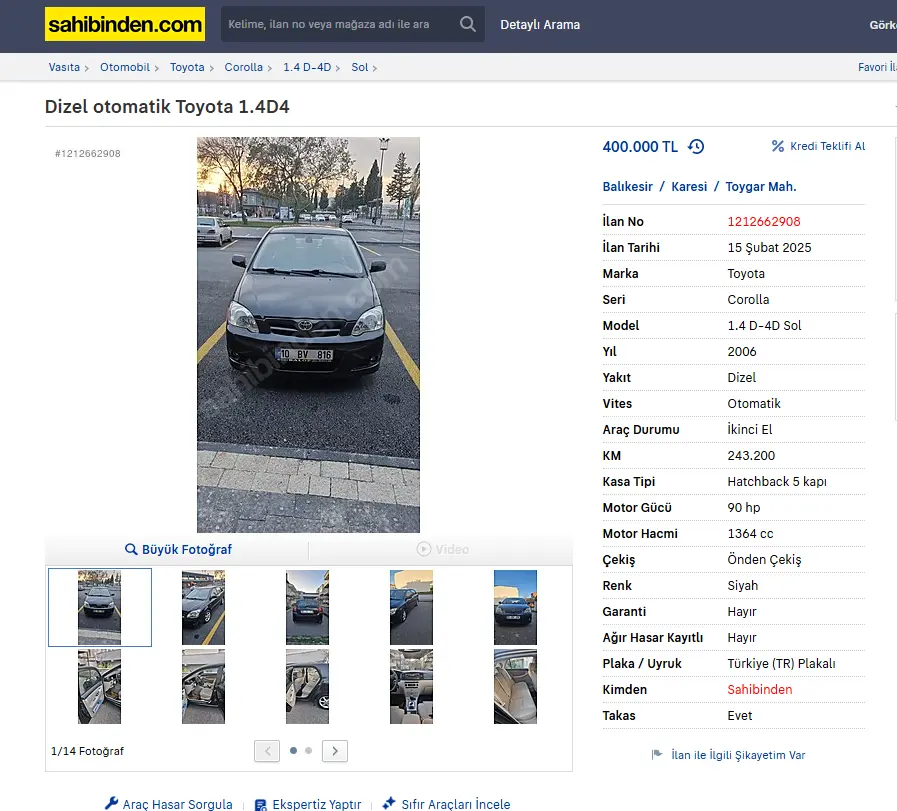Go to Sol breadcrumb

click(x=360, y=67)
